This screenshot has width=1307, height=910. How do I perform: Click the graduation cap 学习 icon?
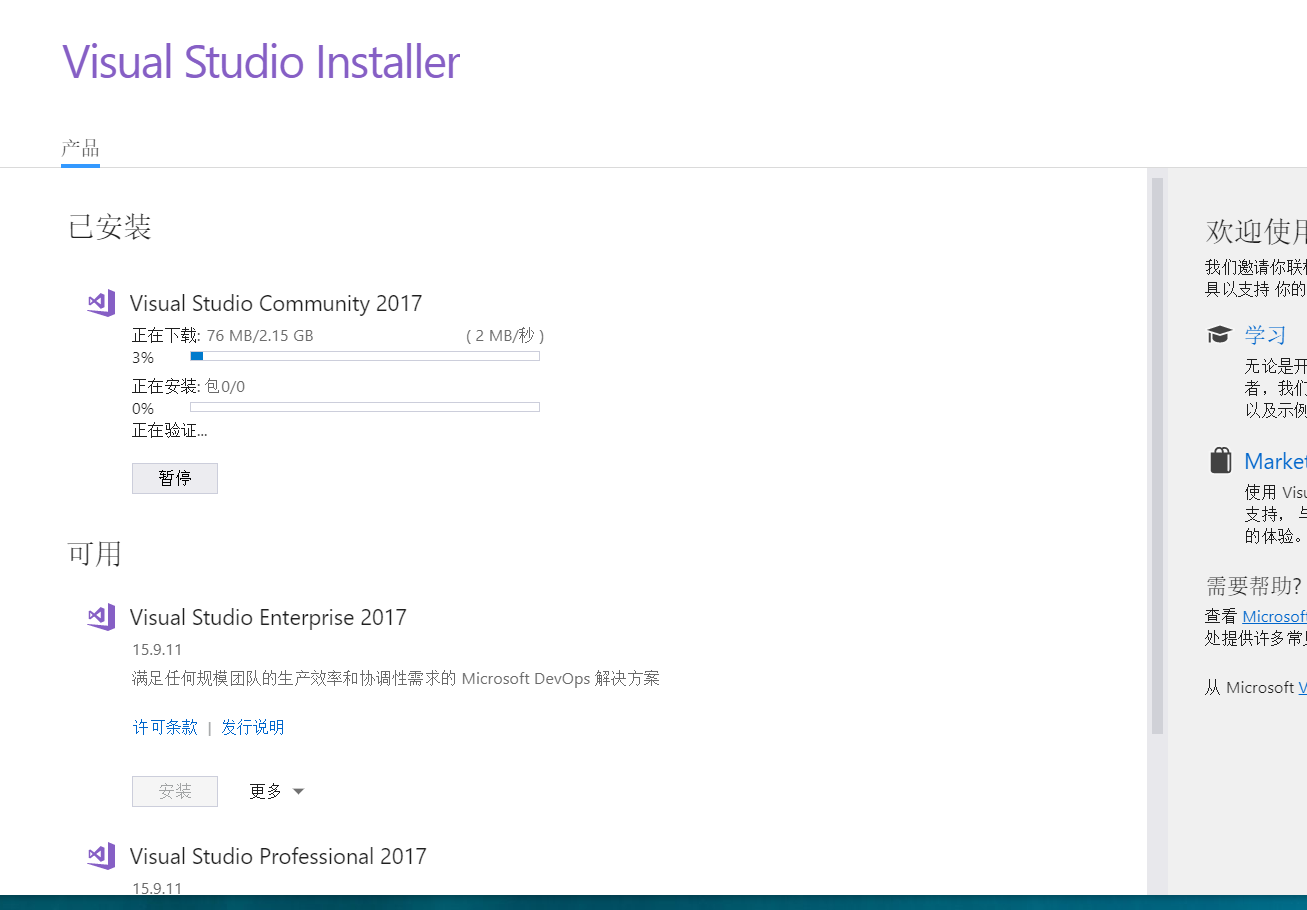click(x=1219, y=335)
